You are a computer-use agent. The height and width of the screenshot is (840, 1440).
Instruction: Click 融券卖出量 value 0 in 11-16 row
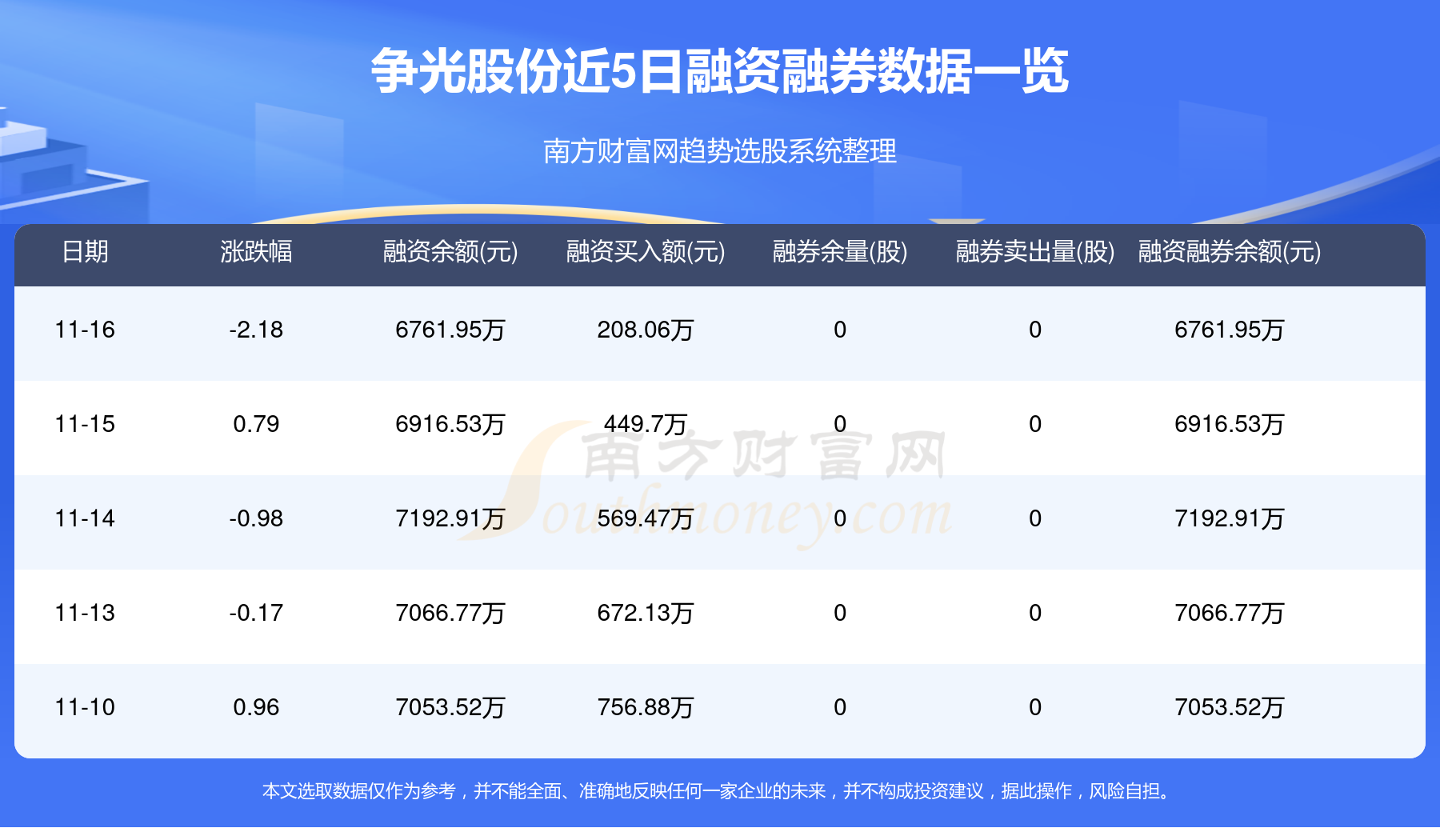click(1035, 330)
